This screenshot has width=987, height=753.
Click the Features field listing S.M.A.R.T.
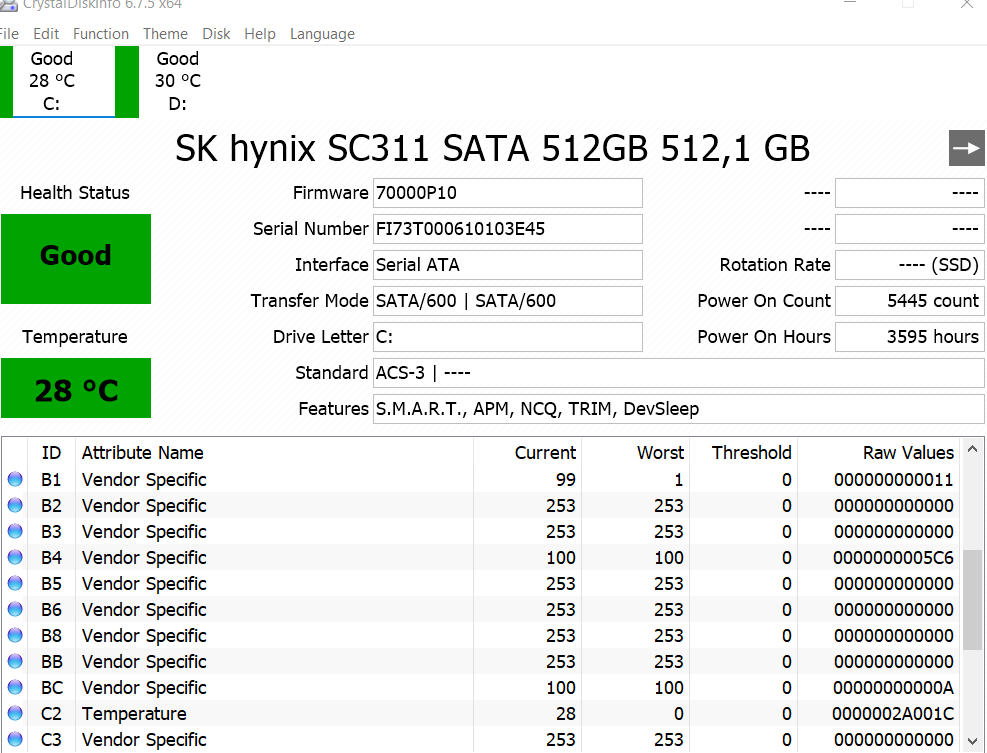679,409
